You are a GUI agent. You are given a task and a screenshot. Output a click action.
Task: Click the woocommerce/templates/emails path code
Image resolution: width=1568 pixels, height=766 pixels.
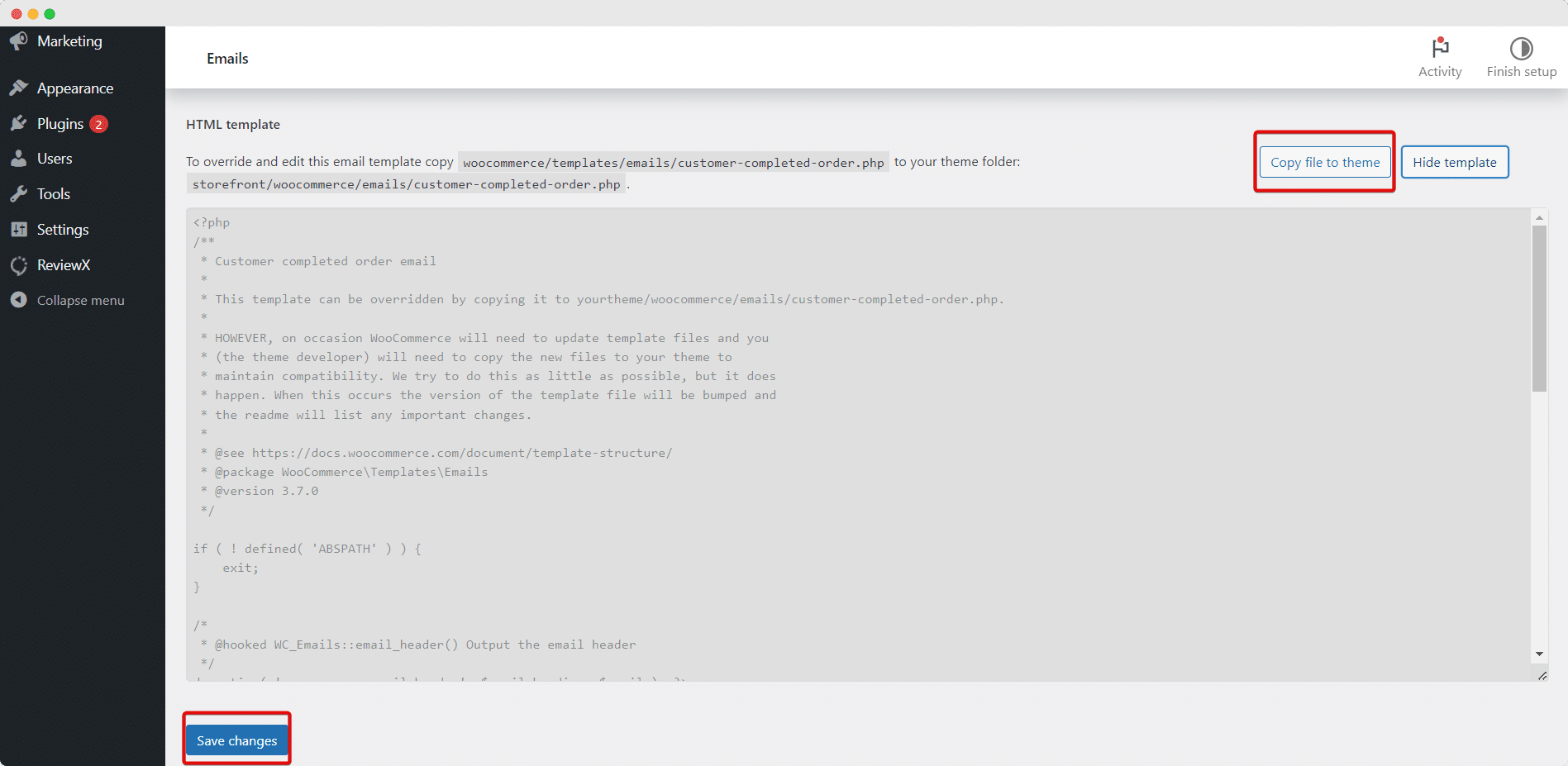(x=674, y=163)
